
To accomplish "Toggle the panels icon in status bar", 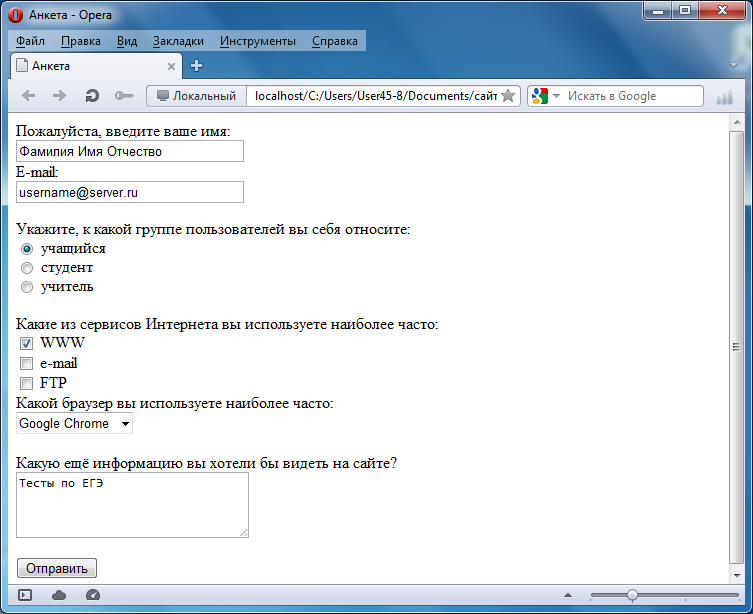I will click(25, 595).
